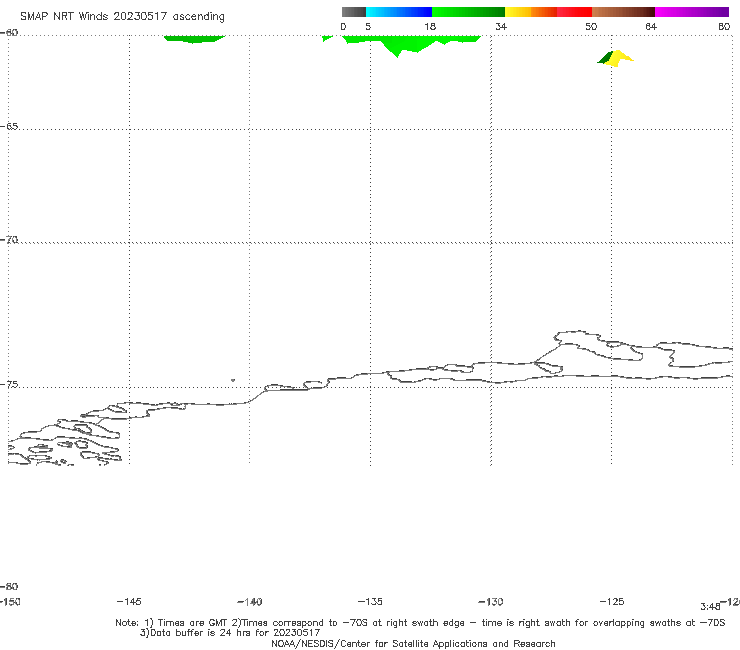
Task: Select the green segment of the wind color bar
Action: [468, 12]
